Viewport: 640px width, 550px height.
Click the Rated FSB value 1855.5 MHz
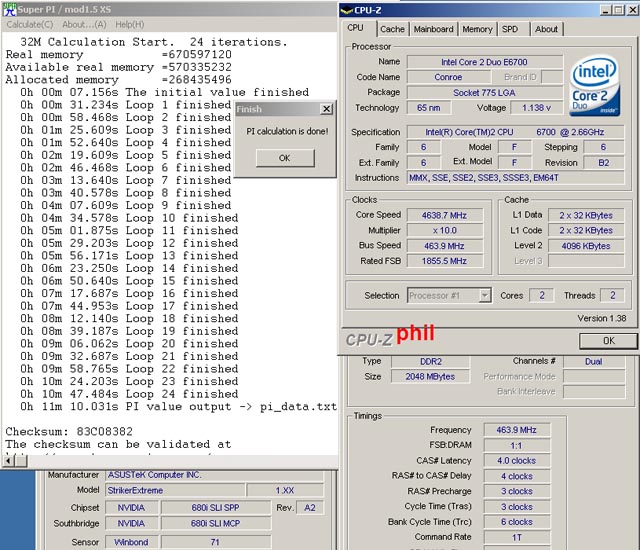(x=444, y=261)
